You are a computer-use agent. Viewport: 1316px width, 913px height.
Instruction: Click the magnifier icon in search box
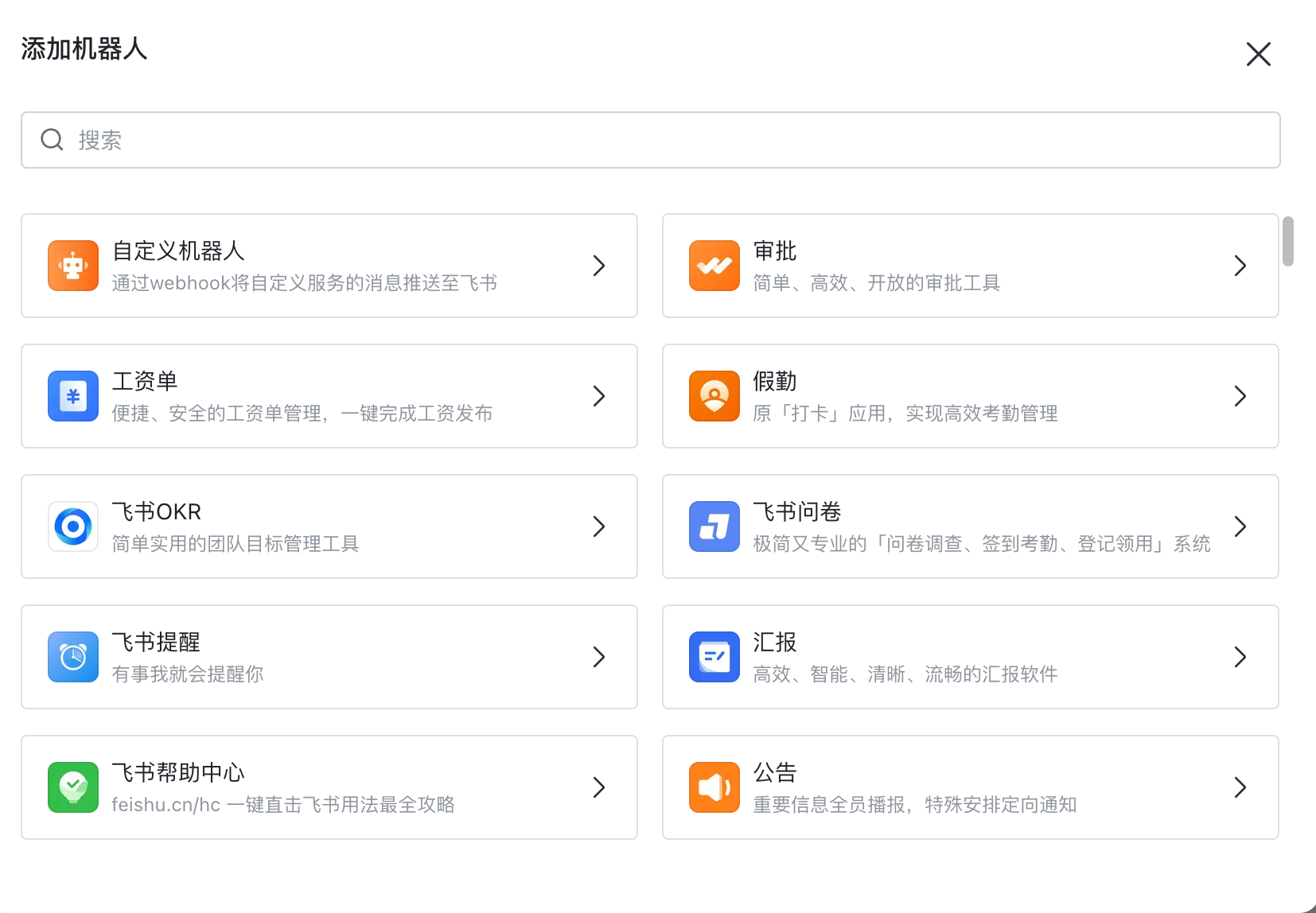pos(53,140)
